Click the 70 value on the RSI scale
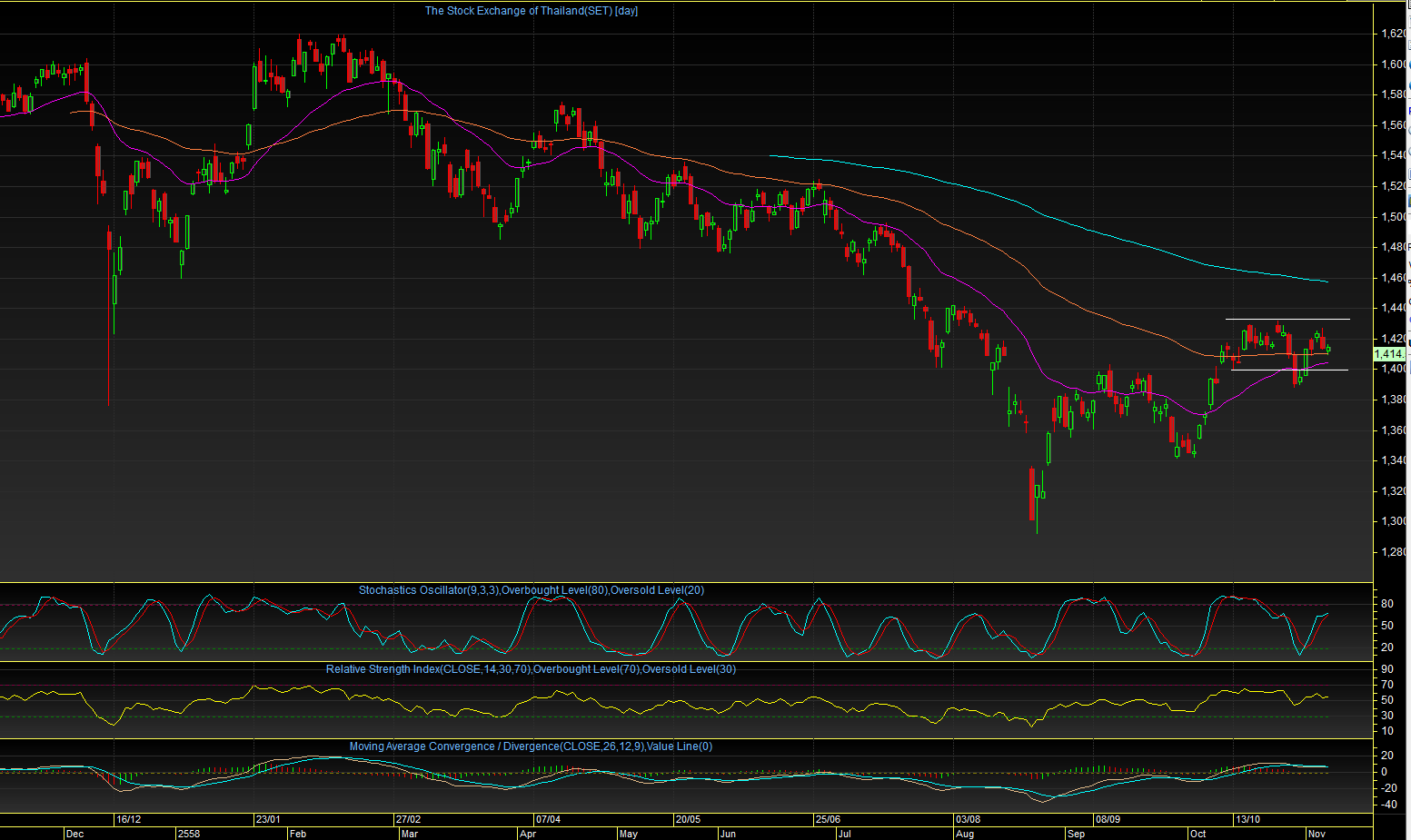This screenshot has width=1411, height=840. tap(1387, 685)
